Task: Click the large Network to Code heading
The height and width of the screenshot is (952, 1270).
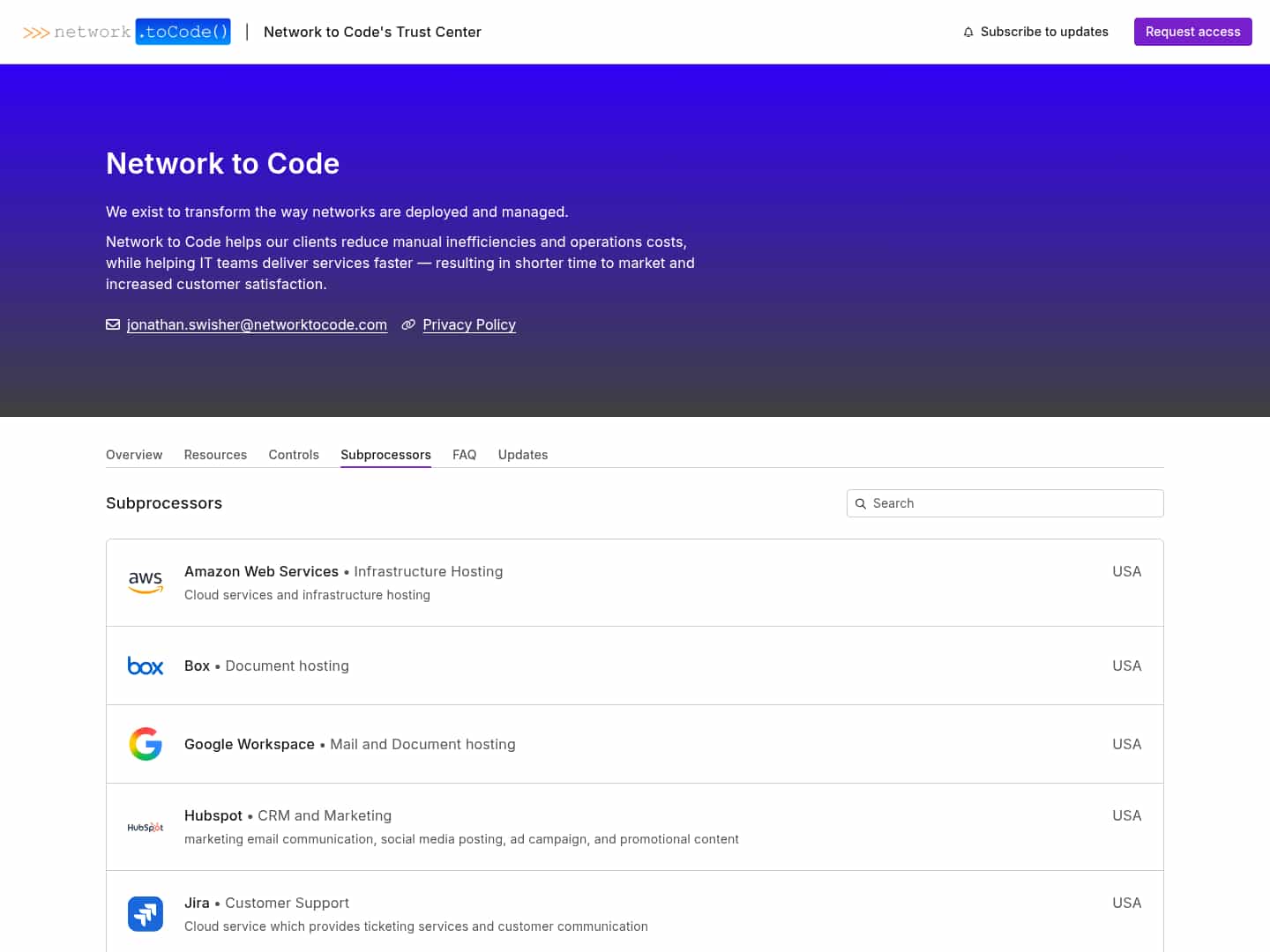Action: 222,163
